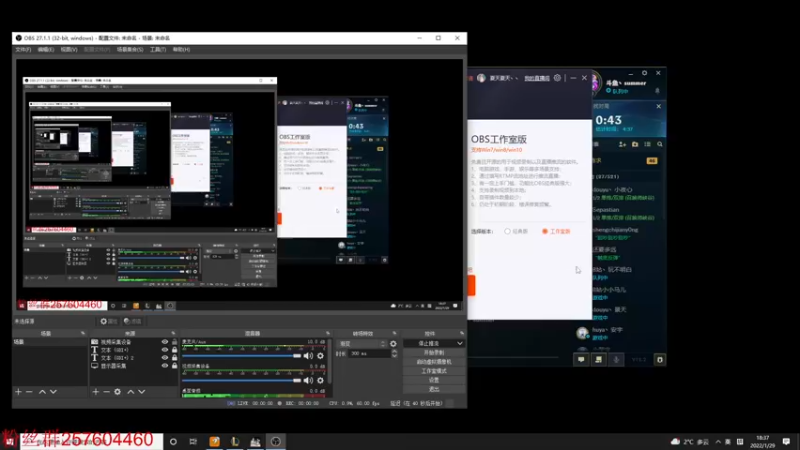Pop out the 转场特效 panel dock icon
This screenshot has height=450, width=800.
click(394, 333)
